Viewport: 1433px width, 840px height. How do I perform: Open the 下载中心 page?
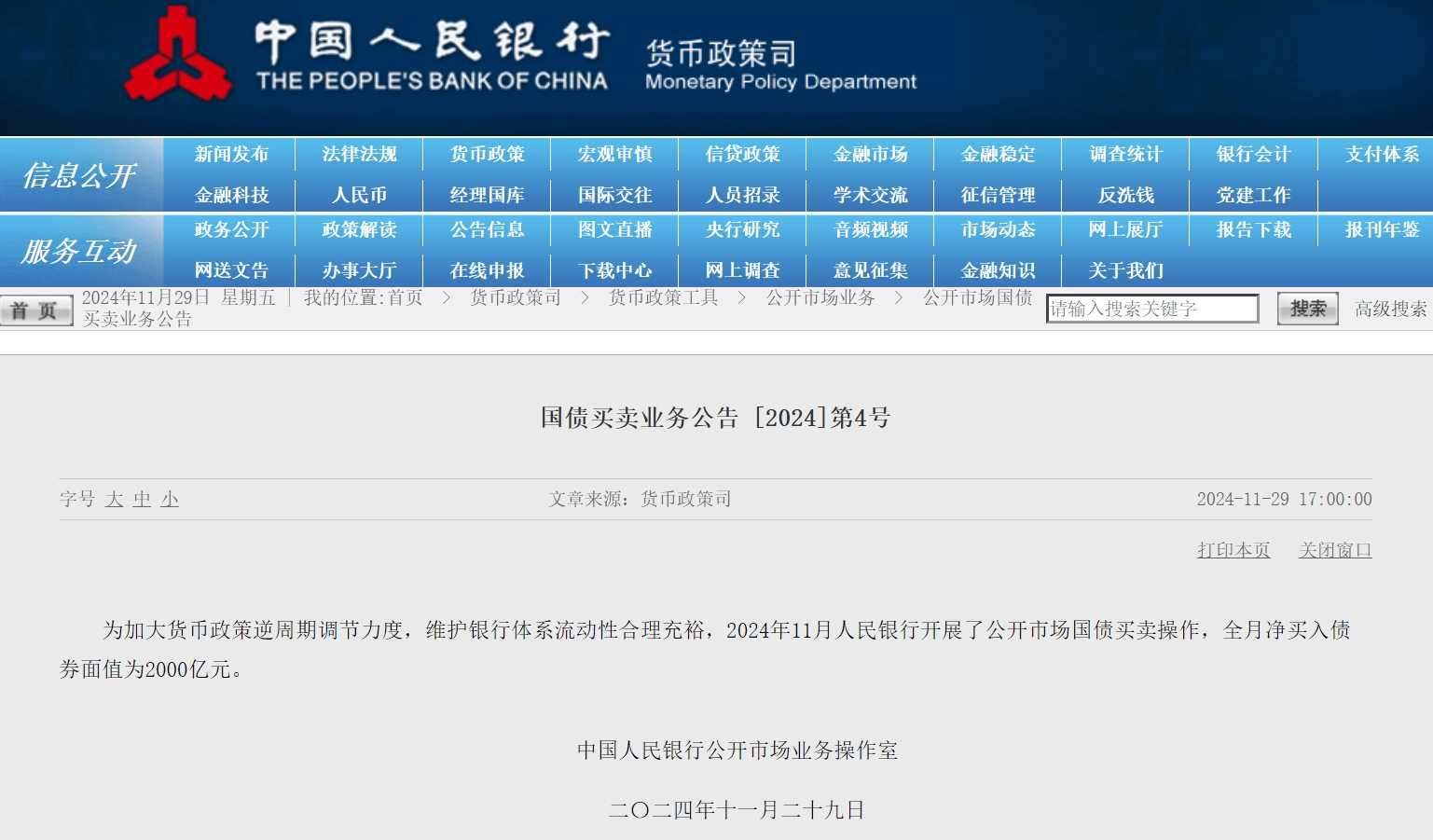(x=614, y=271)
